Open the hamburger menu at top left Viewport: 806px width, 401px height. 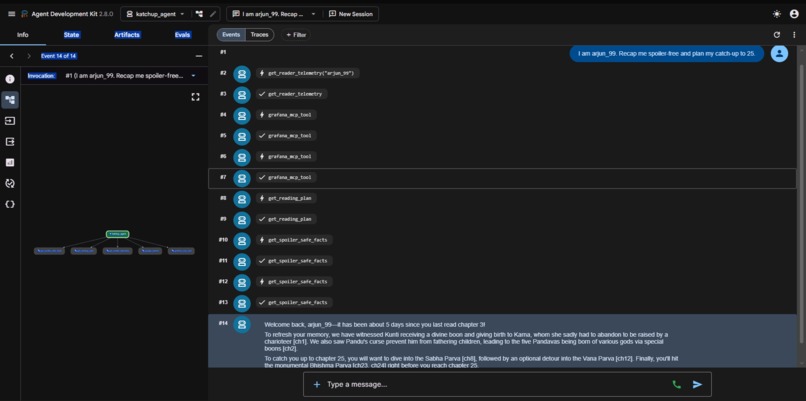pos(11,14)
